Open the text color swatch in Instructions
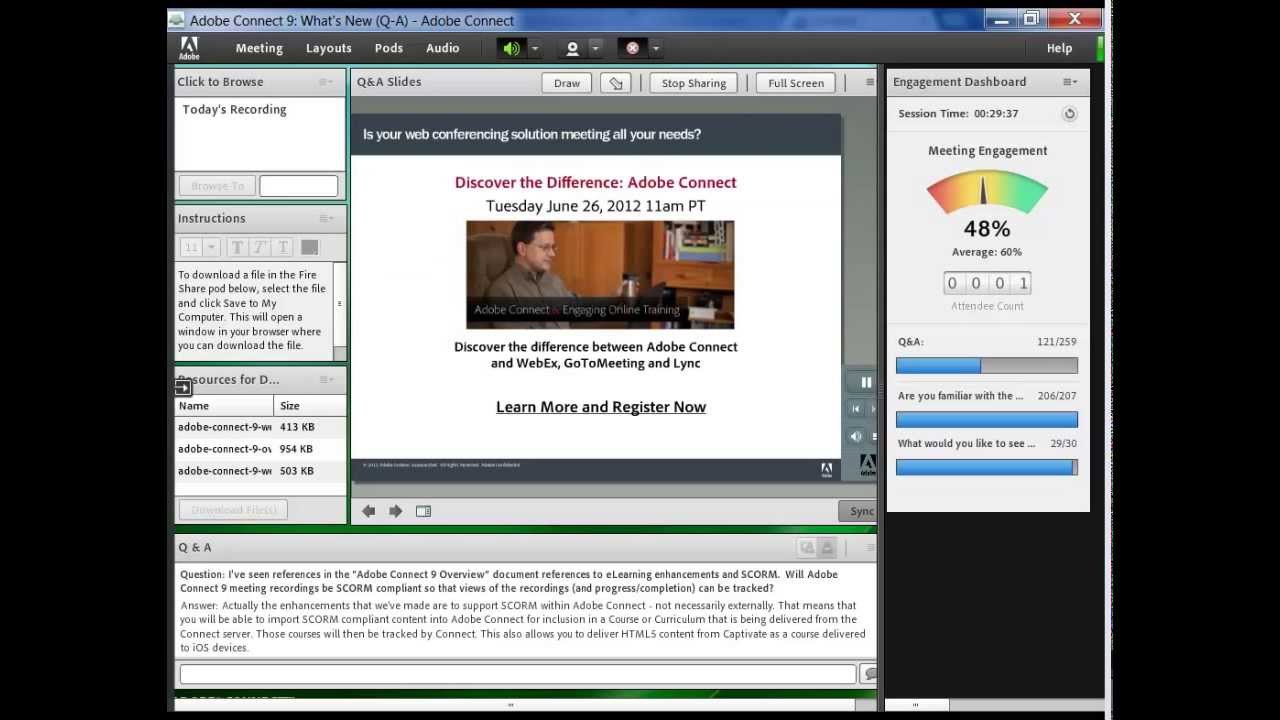Viewport: 1280px width, 720px height. pos(309,247)
